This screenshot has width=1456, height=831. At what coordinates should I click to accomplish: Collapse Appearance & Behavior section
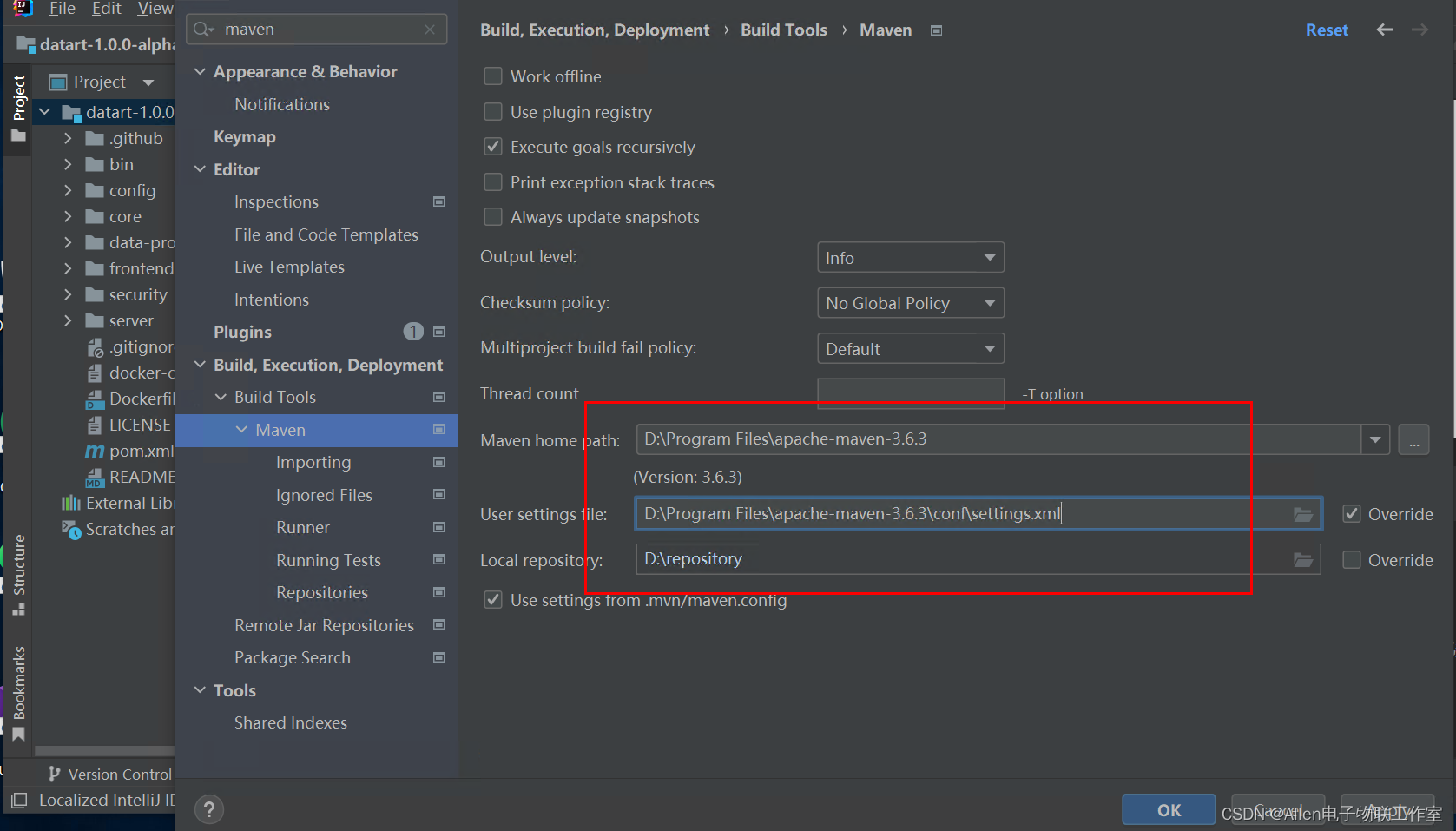[x=200, y=71]
